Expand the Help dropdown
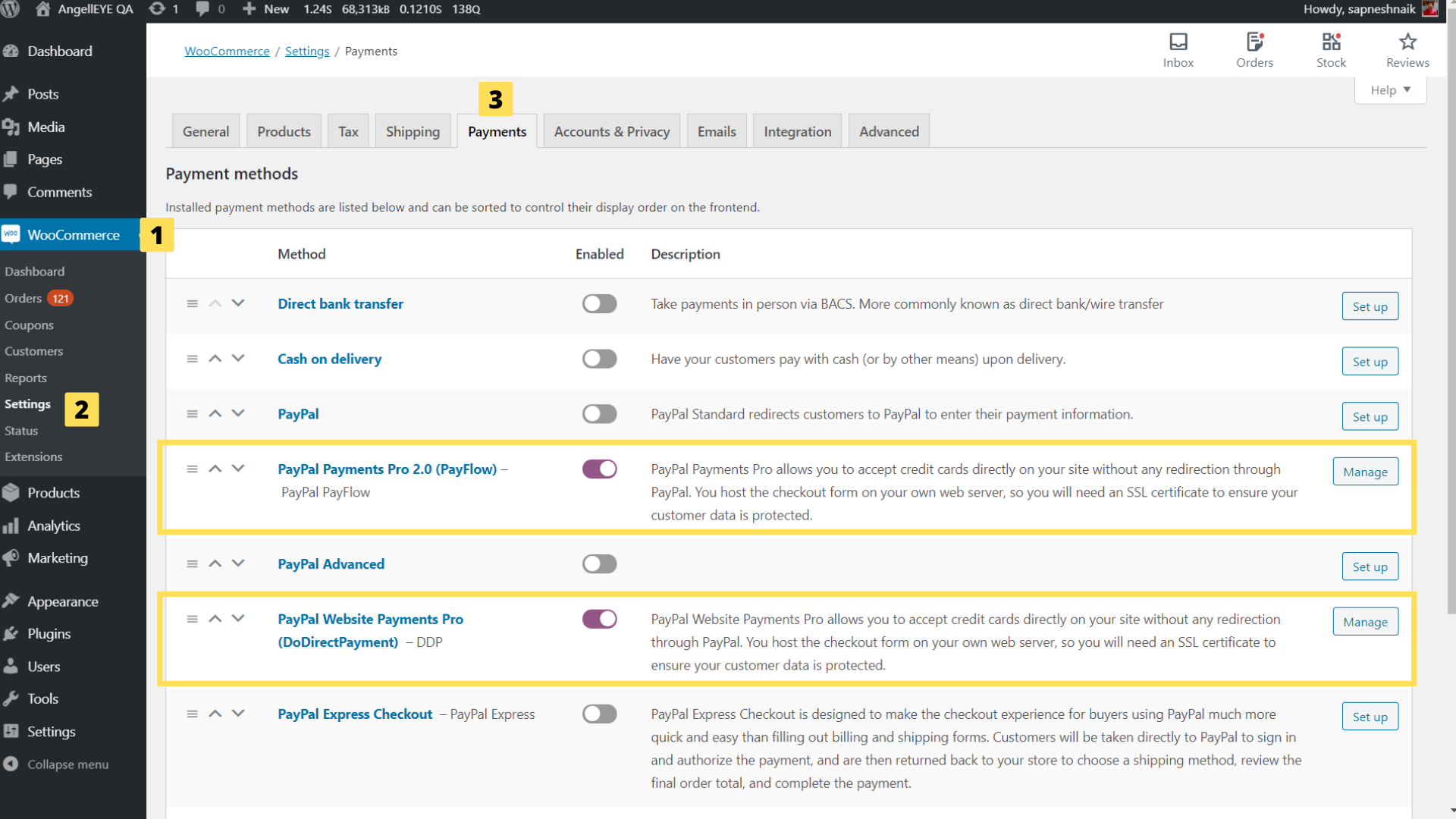This screenshot has height=819, width=1456. click(x=1390, y=89)
